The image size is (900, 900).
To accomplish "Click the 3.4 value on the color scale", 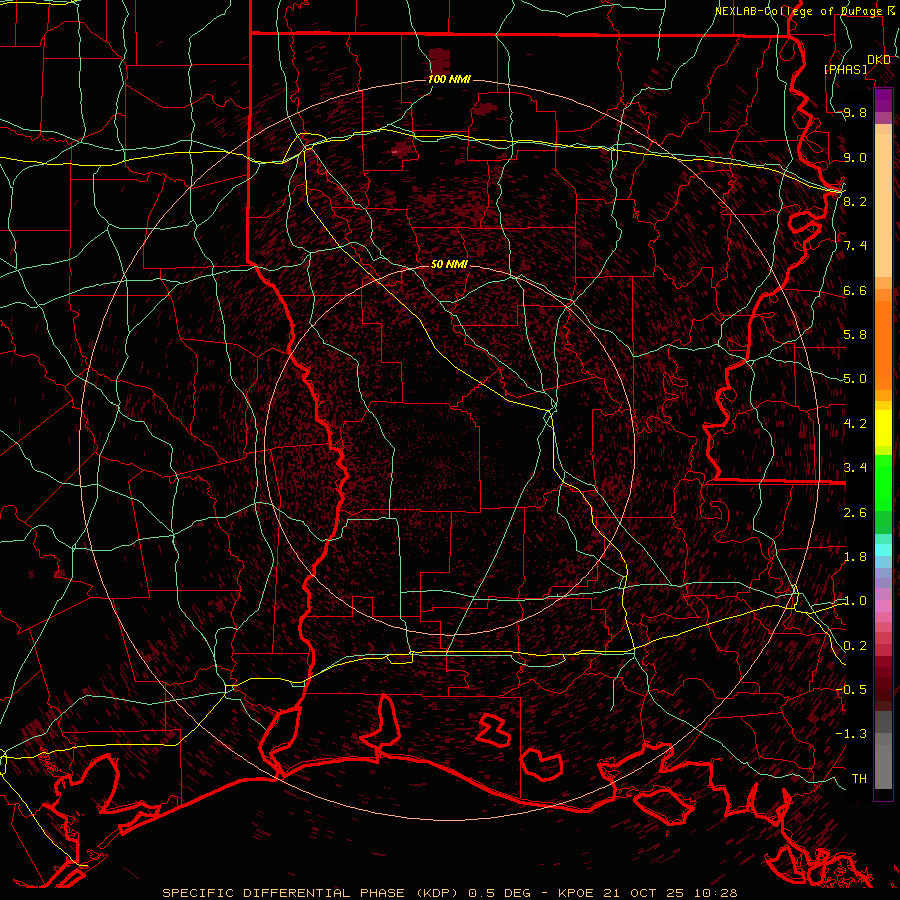I will point(855,467).
